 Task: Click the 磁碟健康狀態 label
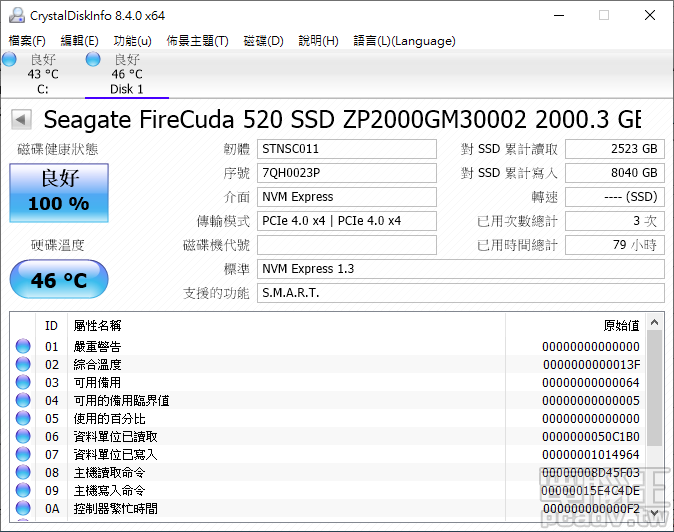(x=58, y=149)
